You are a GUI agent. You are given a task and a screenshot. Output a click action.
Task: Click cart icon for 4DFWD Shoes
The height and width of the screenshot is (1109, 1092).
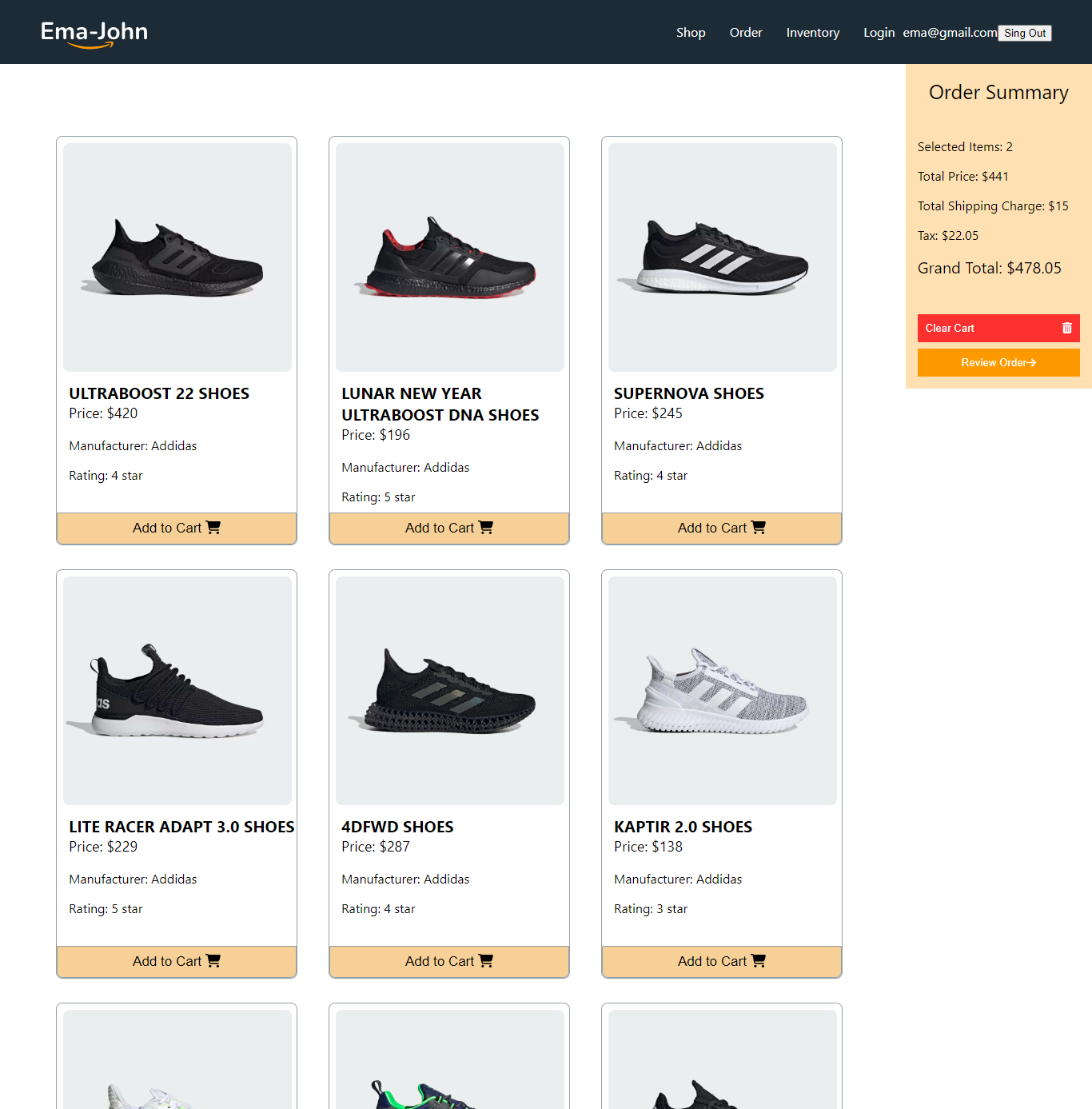(485, 961)
